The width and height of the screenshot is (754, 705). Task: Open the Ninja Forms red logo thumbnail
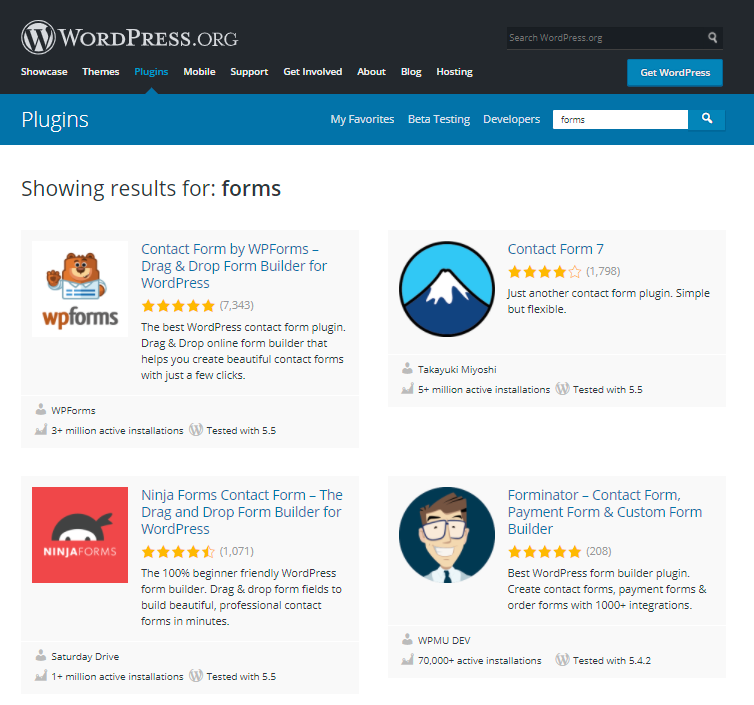pos(80,535)
